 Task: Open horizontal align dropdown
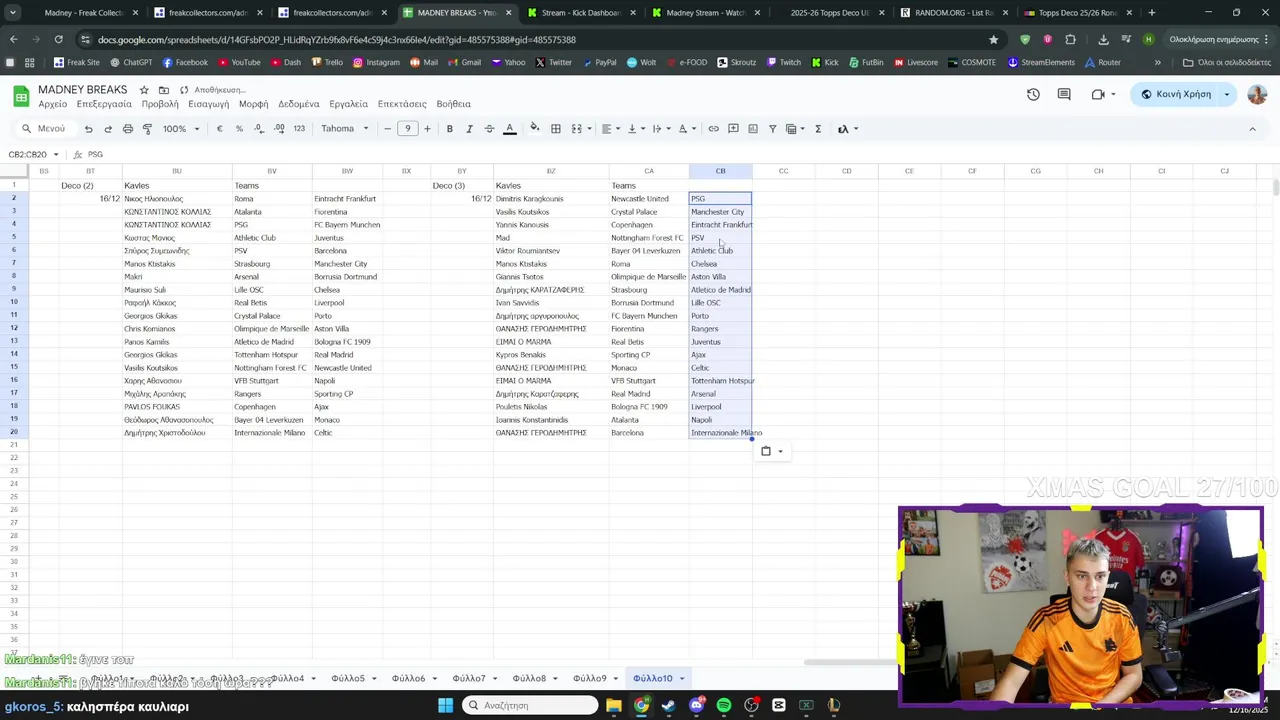609,129
